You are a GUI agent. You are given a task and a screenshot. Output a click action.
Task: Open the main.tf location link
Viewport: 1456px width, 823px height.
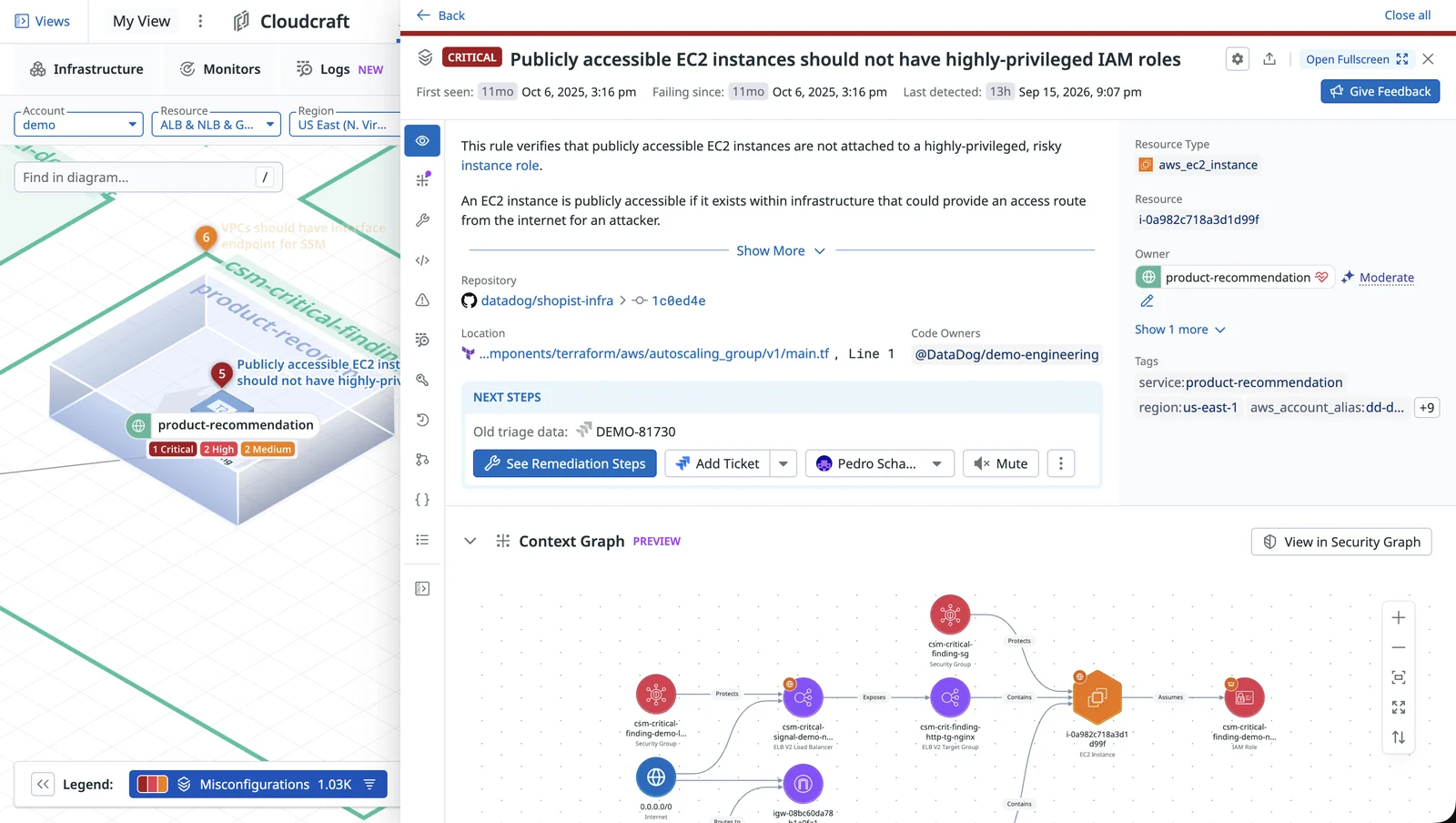click(653, 353)
